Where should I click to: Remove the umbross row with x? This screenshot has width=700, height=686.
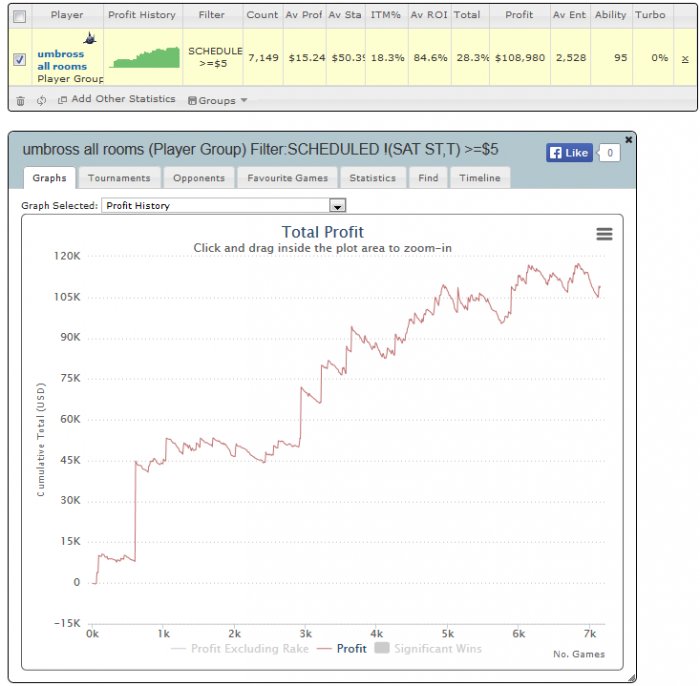685,58
